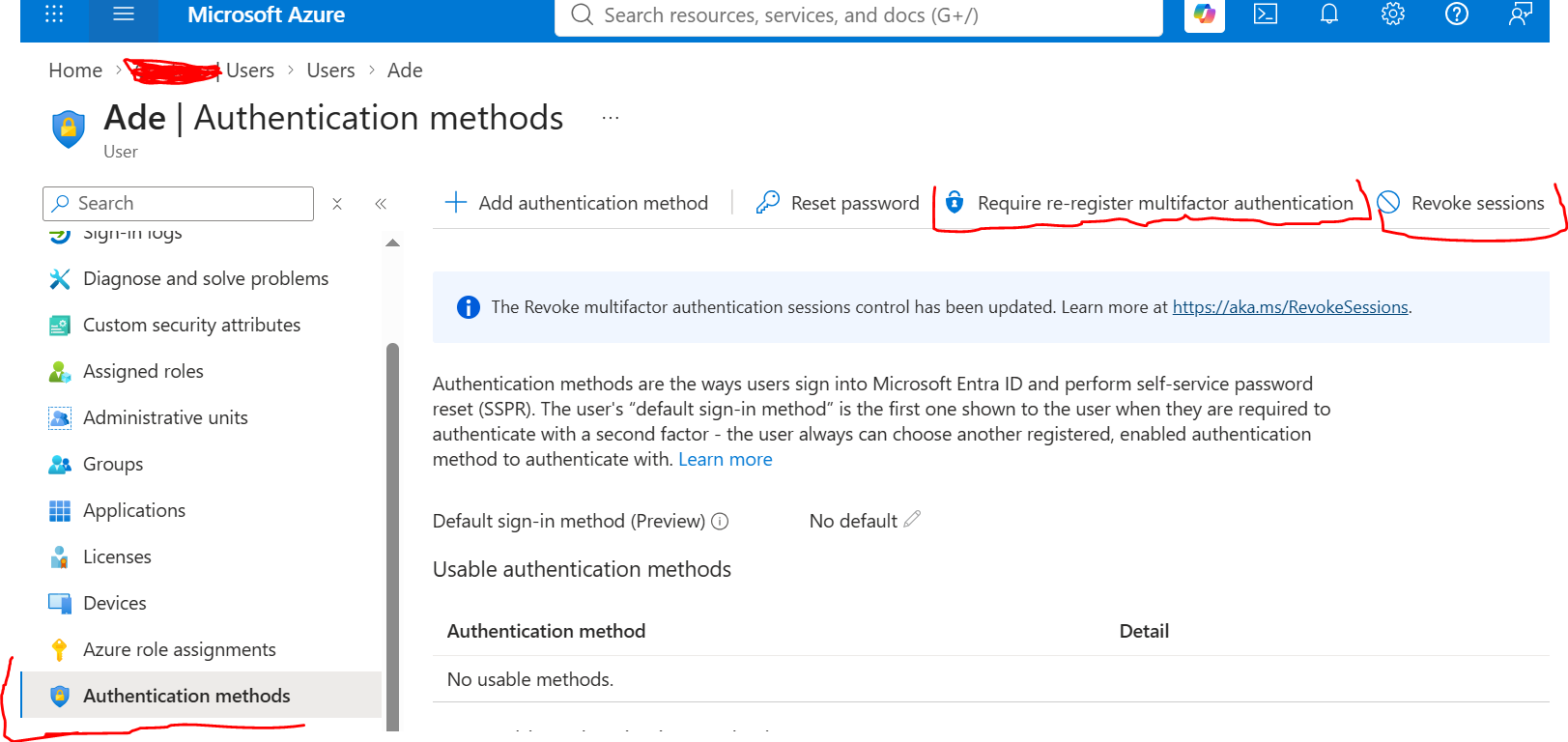Viewport: 1568px width, 742px height.
Task: Add authentication method
Action: point(576,203)
